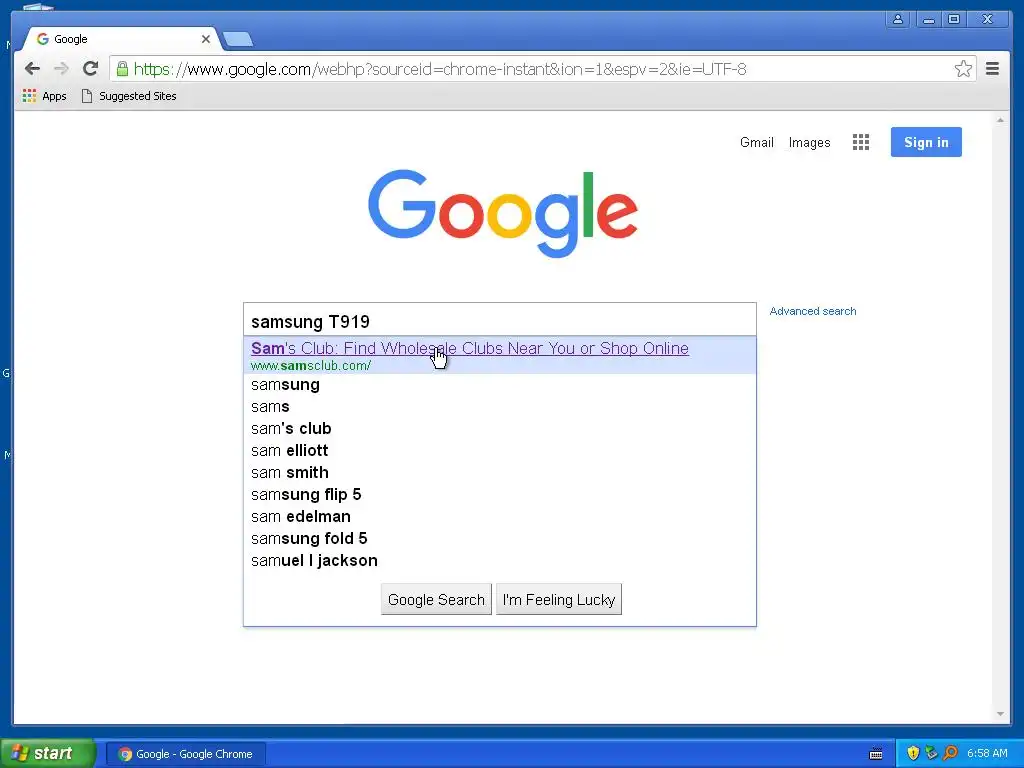The width and height of the screenshot is (1024, 768).
Task: Select Google Chrome taskbar button
Action: tap(186, 754)
